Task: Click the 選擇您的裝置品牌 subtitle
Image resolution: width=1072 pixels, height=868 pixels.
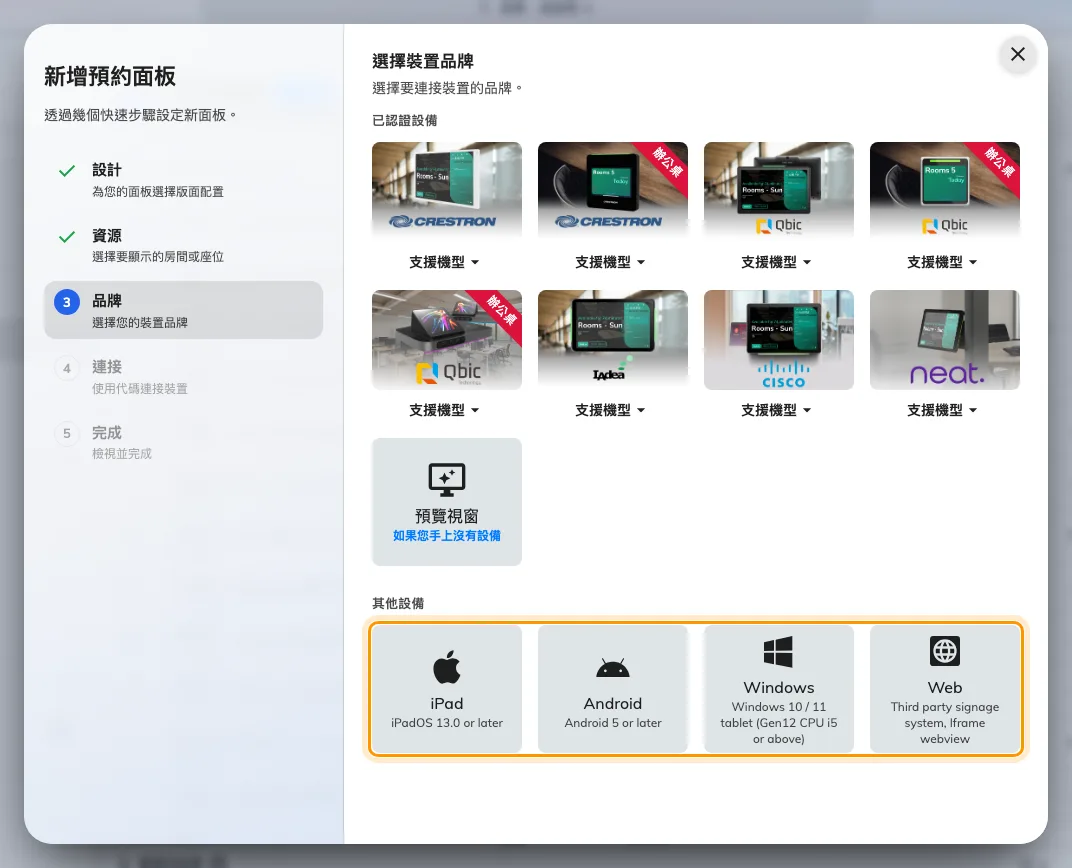Action: click(x=139, y=323)
